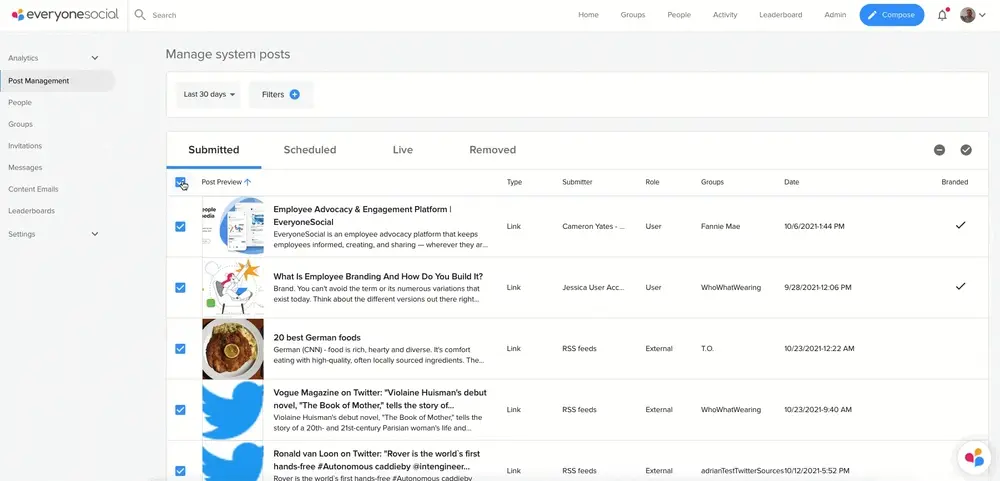Go to Home in top navigation
This screenshot has height=481, width=1000.
point(588,15)
